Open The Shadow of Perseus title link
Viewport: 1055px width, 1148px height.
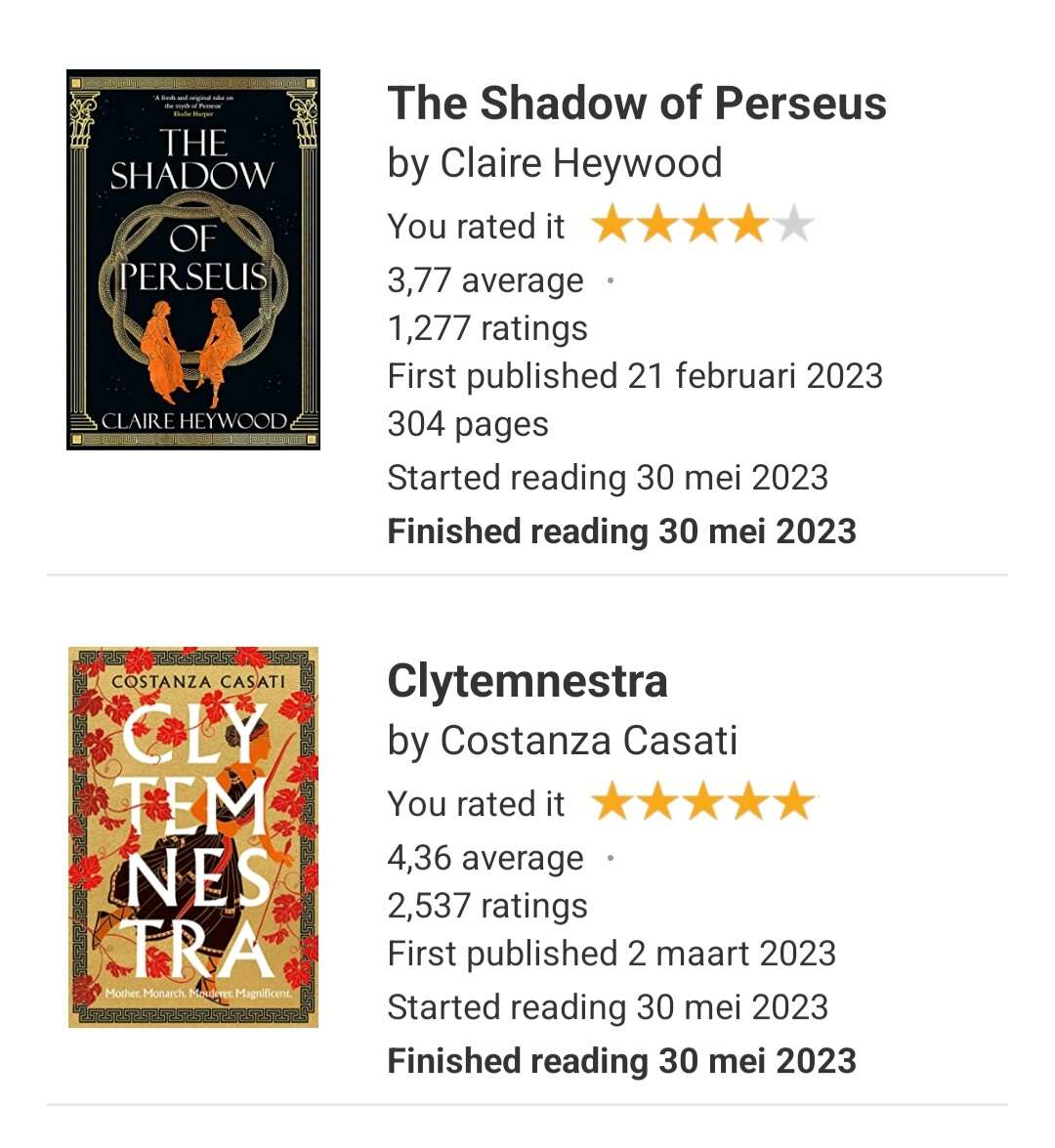point(637,104)
